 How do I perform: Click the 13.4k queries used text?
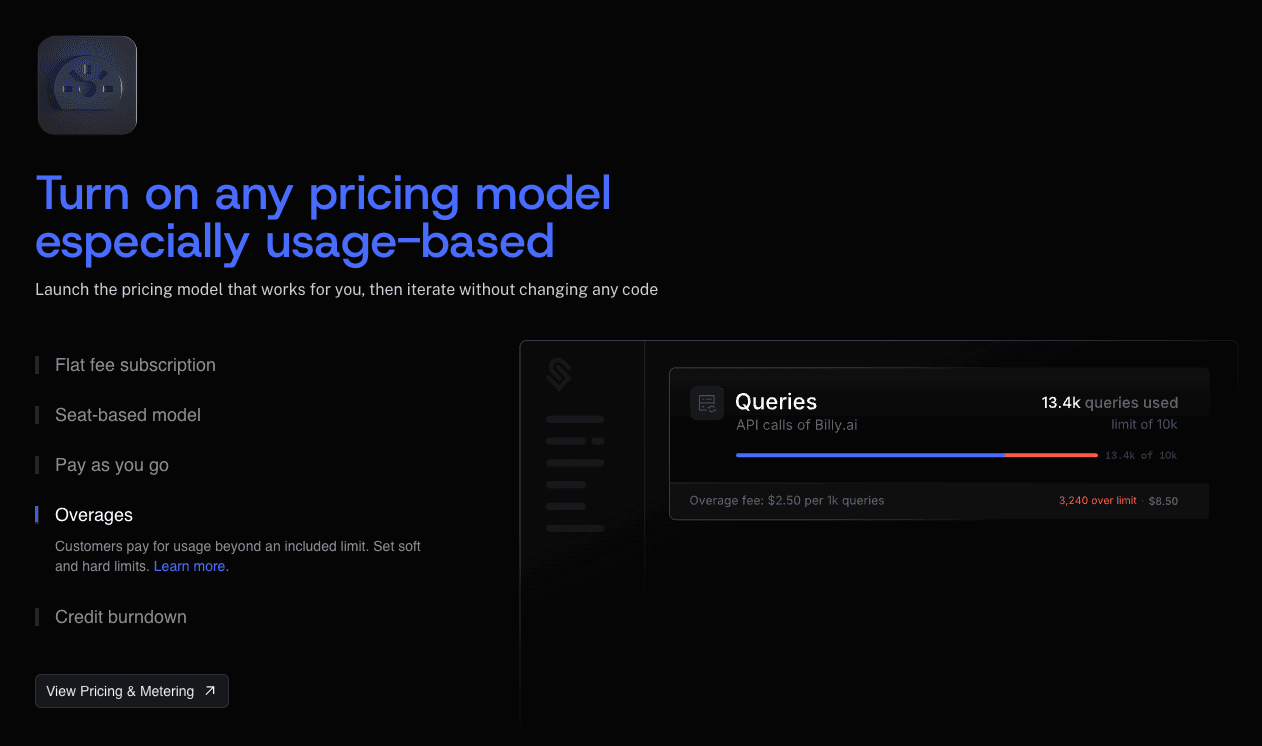click(1109, 403)
